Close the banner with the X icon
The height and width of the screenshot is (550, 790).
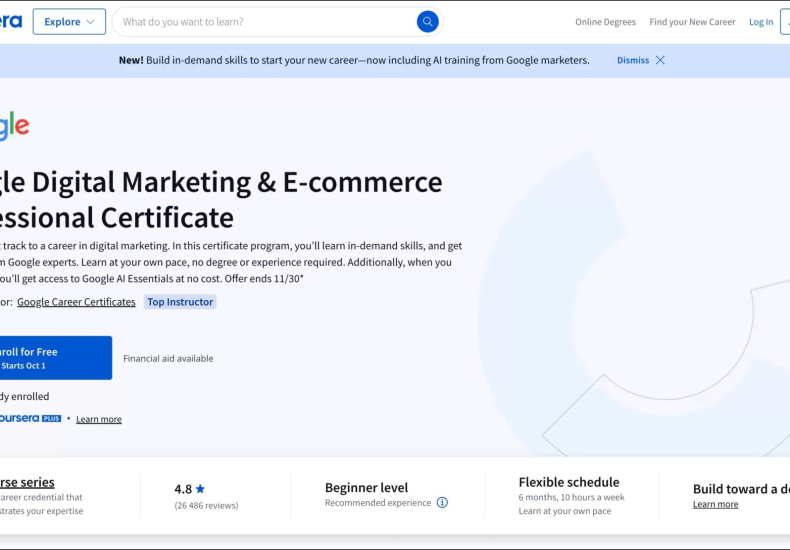660,60
